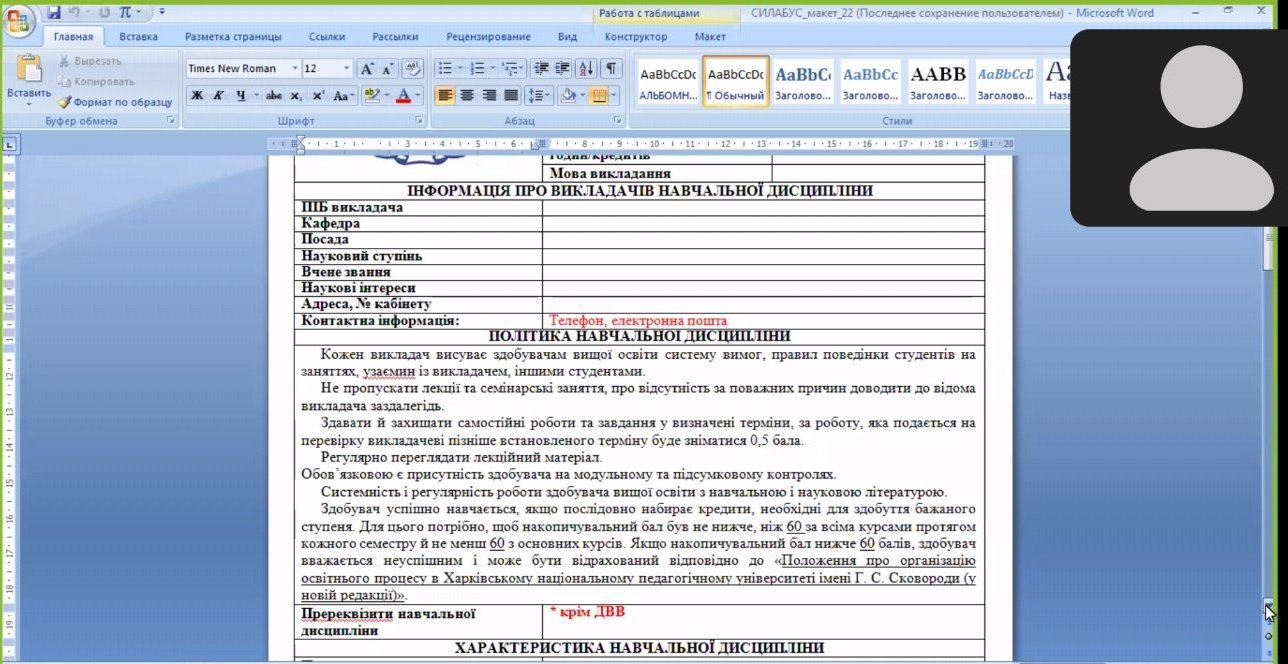Apply table borders with the borders icon
The image size is (1288, 664).
pos(598,96)
